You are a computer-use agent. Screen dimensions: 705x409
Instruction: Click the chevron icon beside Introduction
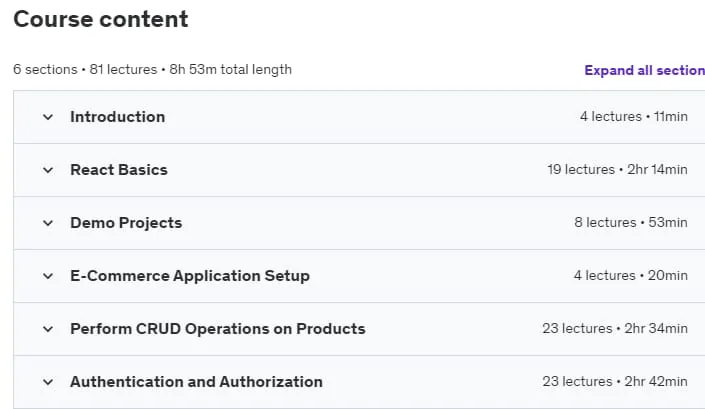pyautogui.click(x=48, y=117)
